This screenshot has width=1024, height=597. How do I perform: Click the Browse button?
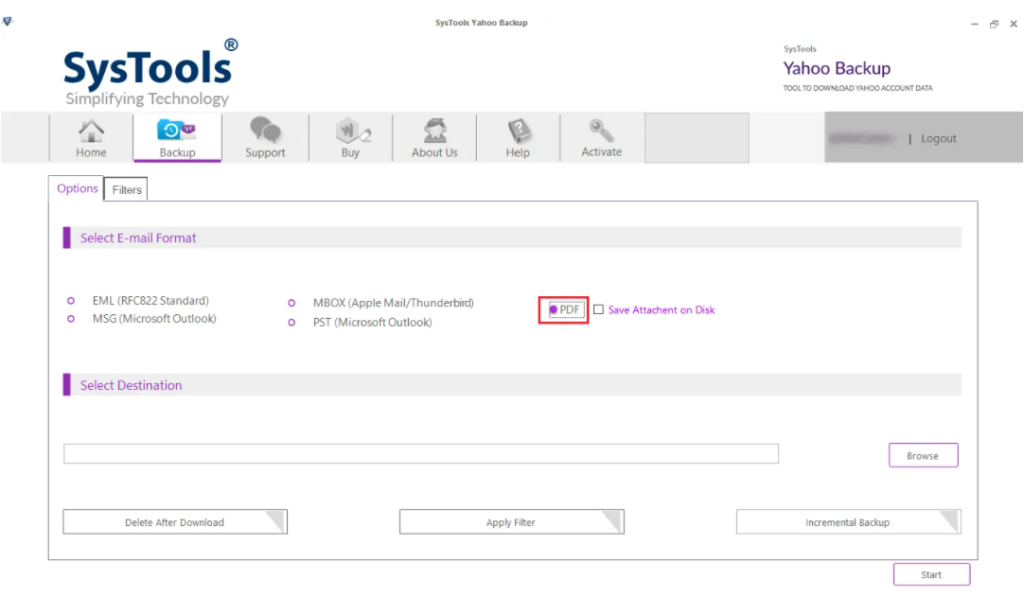[923, 455]
